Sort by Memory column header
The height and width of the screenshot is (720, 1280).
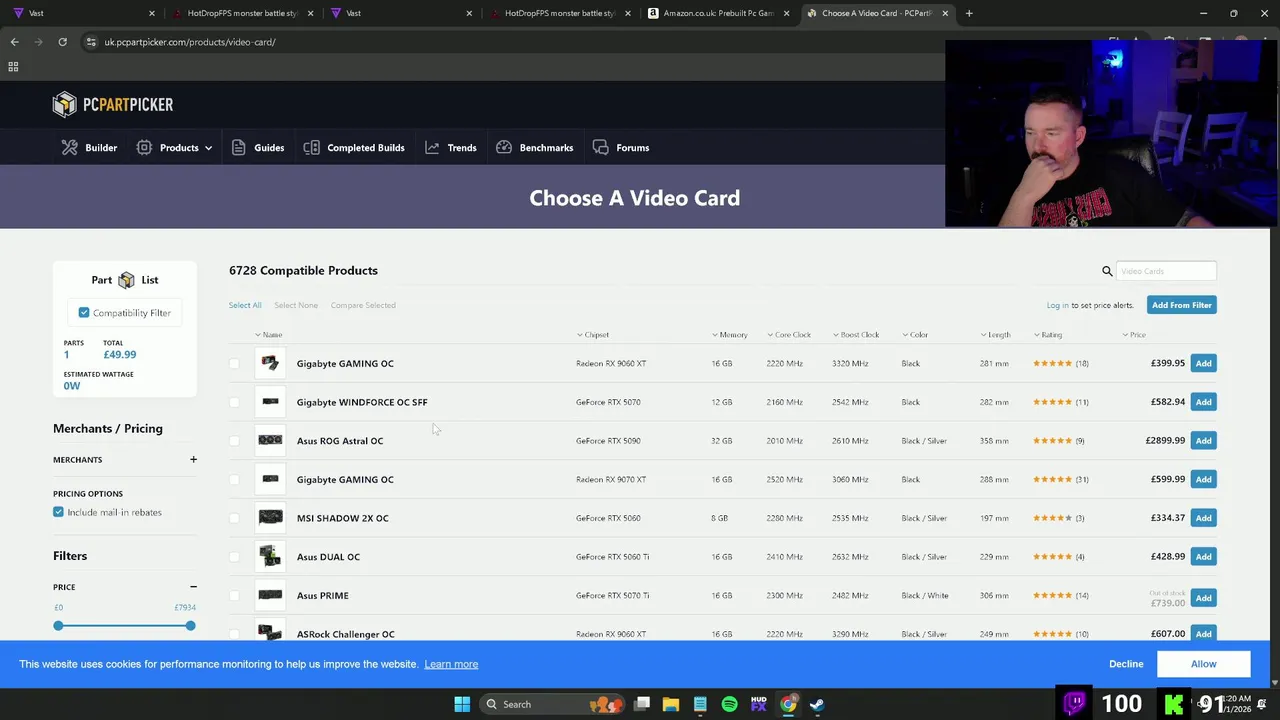(x=730, y=335)
